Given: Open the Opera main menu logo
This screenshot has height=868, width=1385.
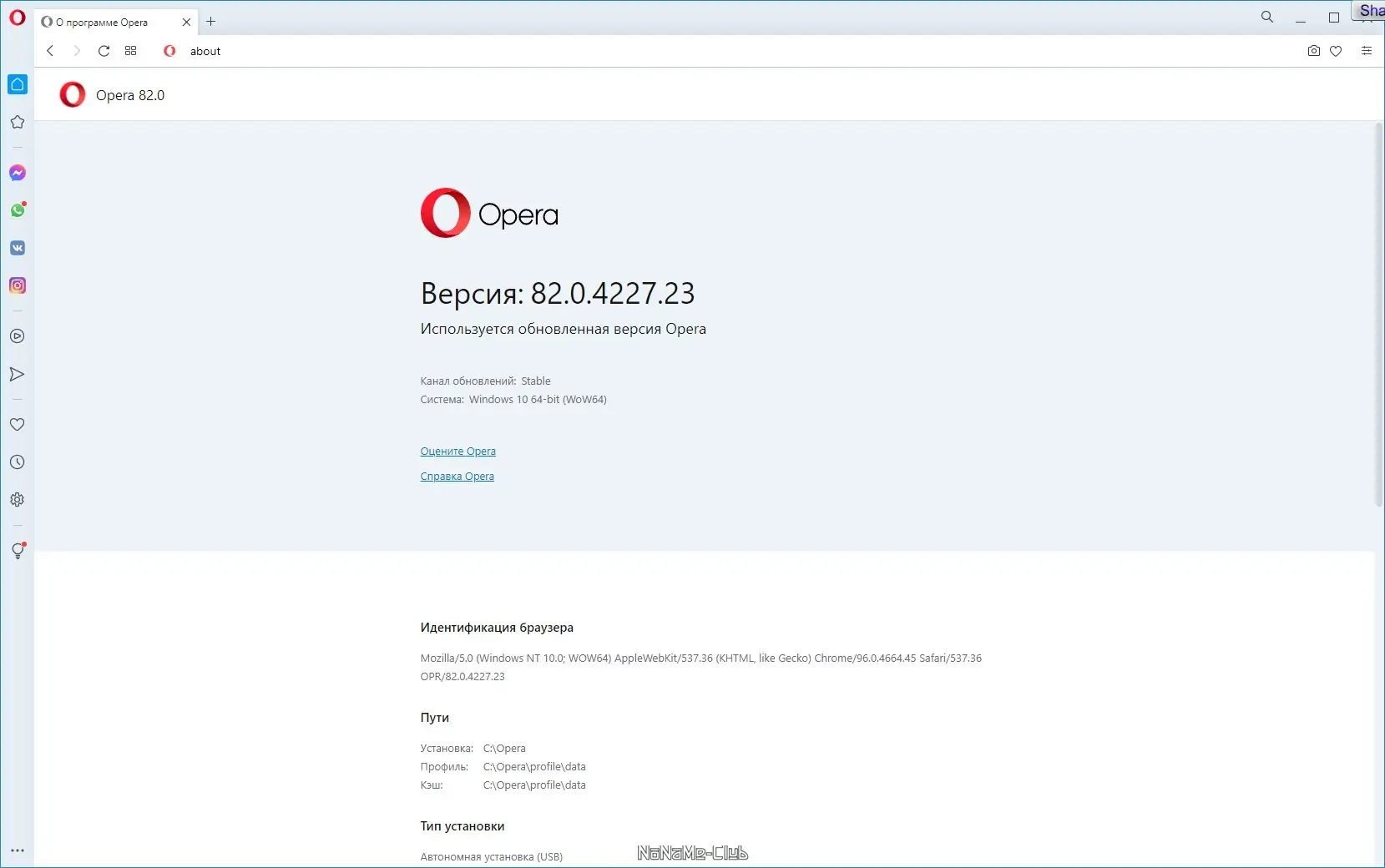Looking at the screenshot, I should 18,18.
